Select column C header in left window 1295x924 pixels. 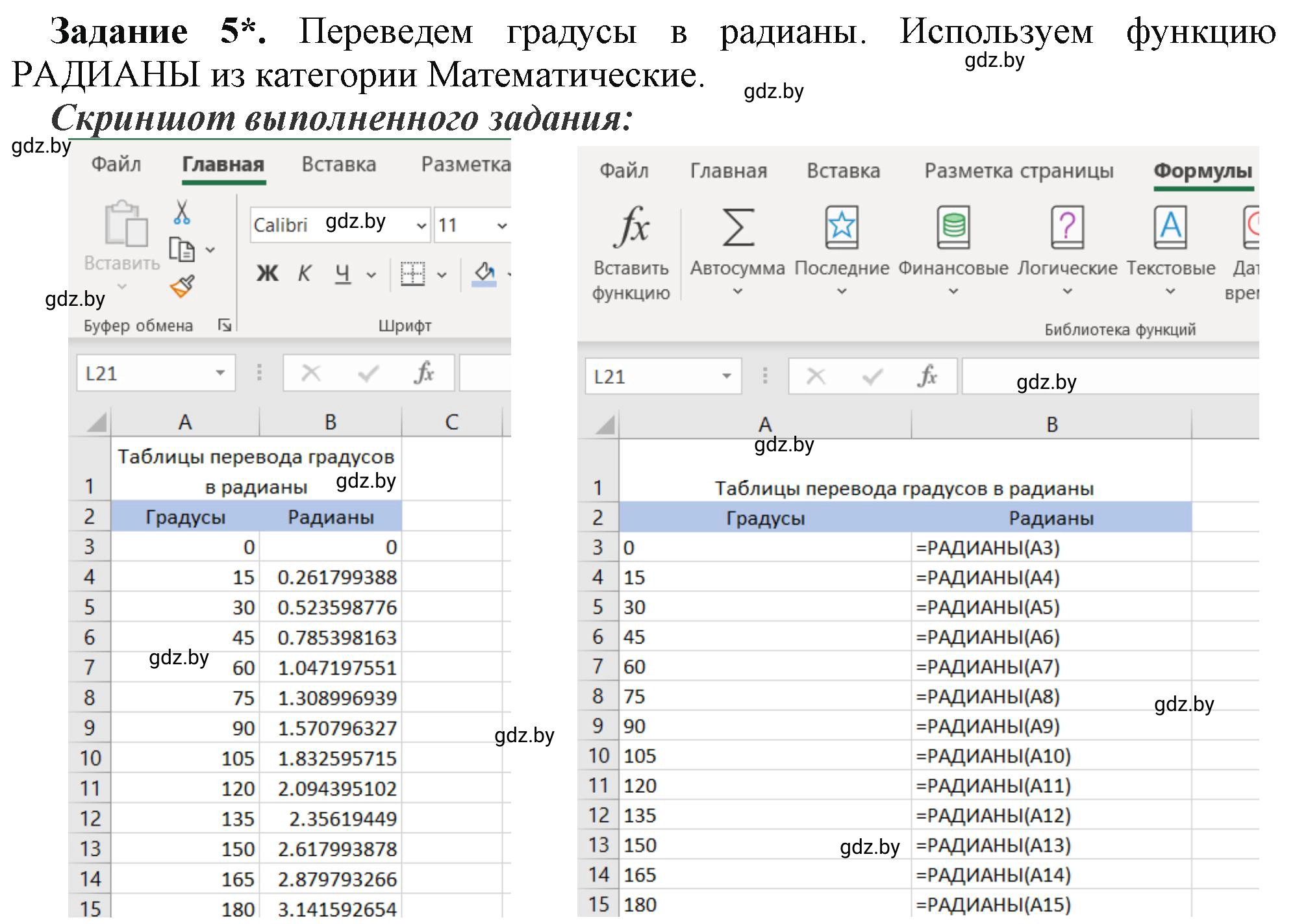[x=452, y=422]
